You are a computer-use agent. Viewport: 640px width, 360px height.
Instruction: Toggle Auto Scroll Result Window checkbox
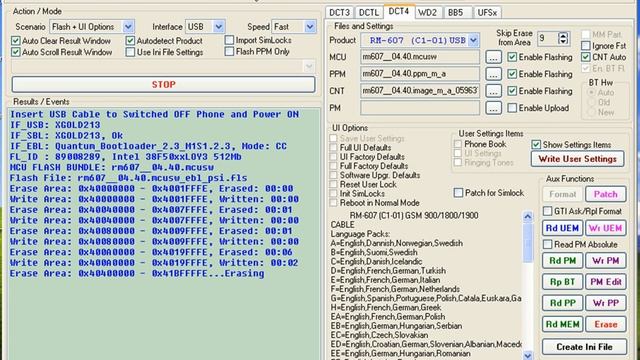click(x=16, y=52)
